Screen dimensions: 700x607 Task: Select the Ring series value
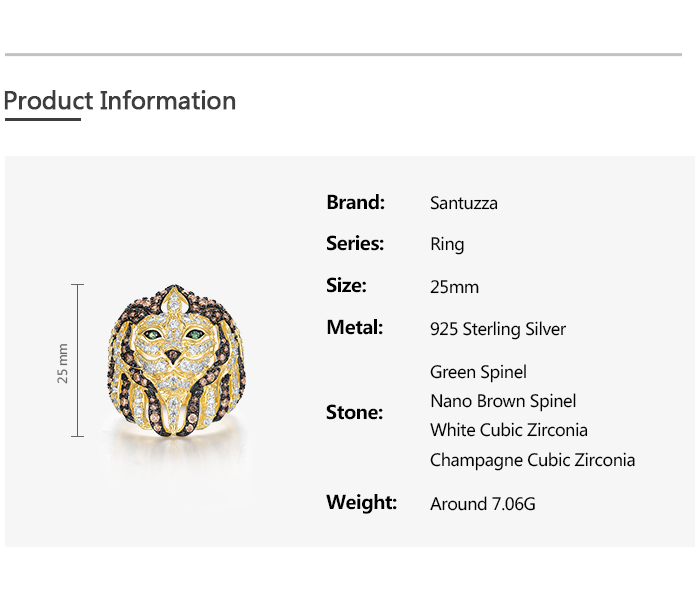click(447, 244)
